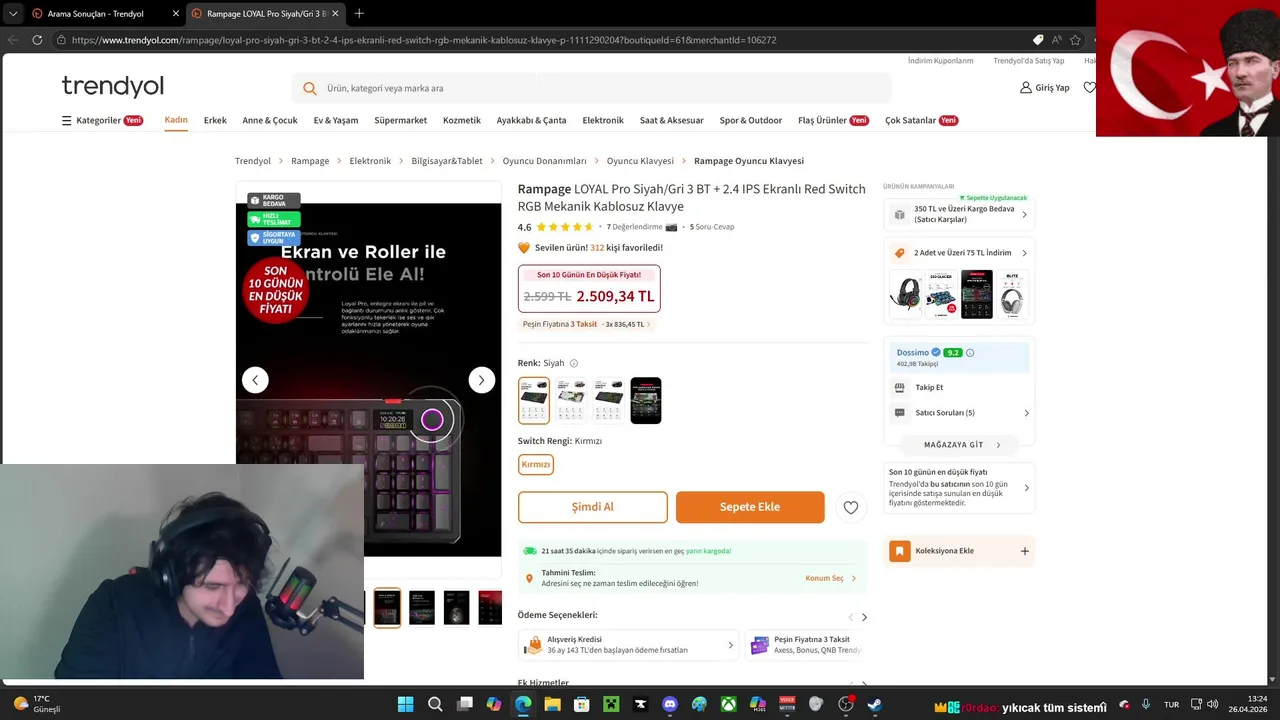Select the Kırmızı switch color option
The width and height of the screenshot is (1280, 720).
[x=536, y=464]
